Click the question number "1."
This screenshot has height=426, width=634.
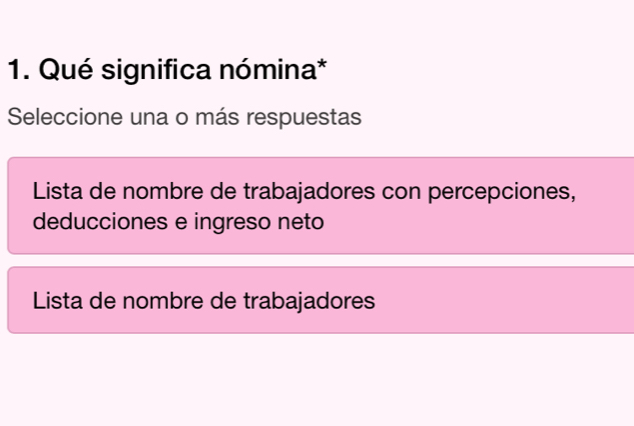[x=17, y=71]
